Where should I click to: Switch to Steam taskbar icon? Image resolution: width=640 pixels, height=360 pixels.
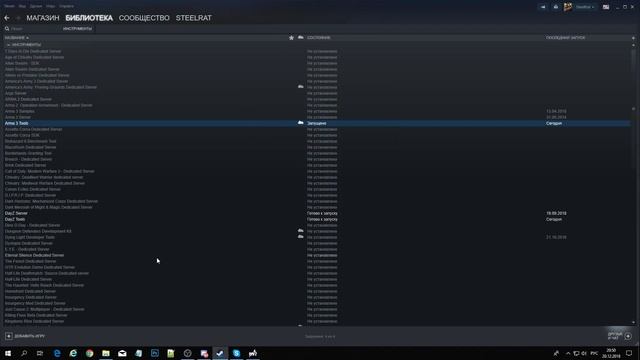220,353
